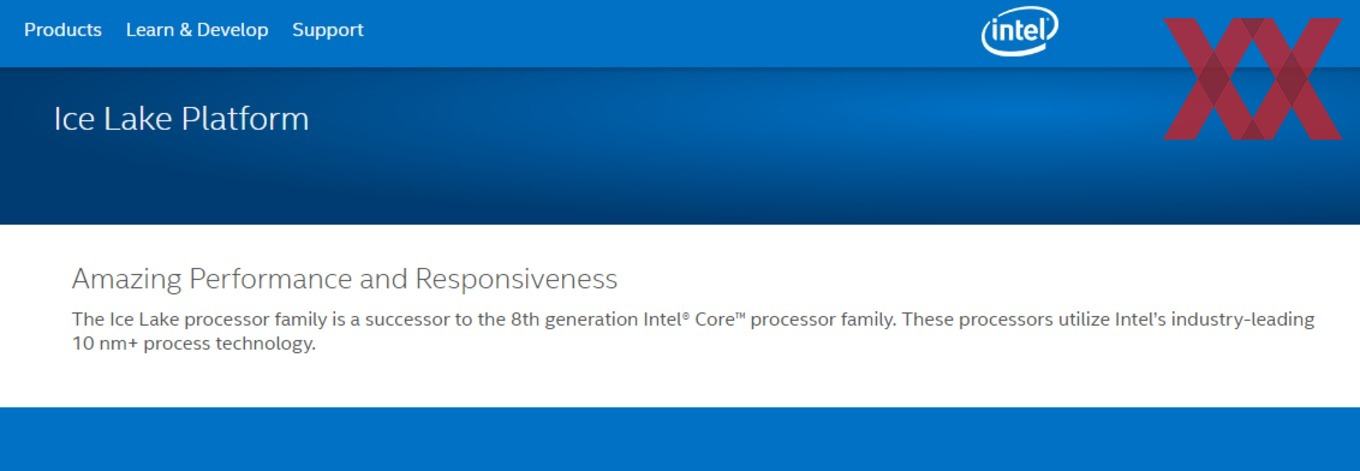Click the word Amazing in the subheading
This screenshot has width=1360, height=471.
pyautogui.click(x=127, y=280)
